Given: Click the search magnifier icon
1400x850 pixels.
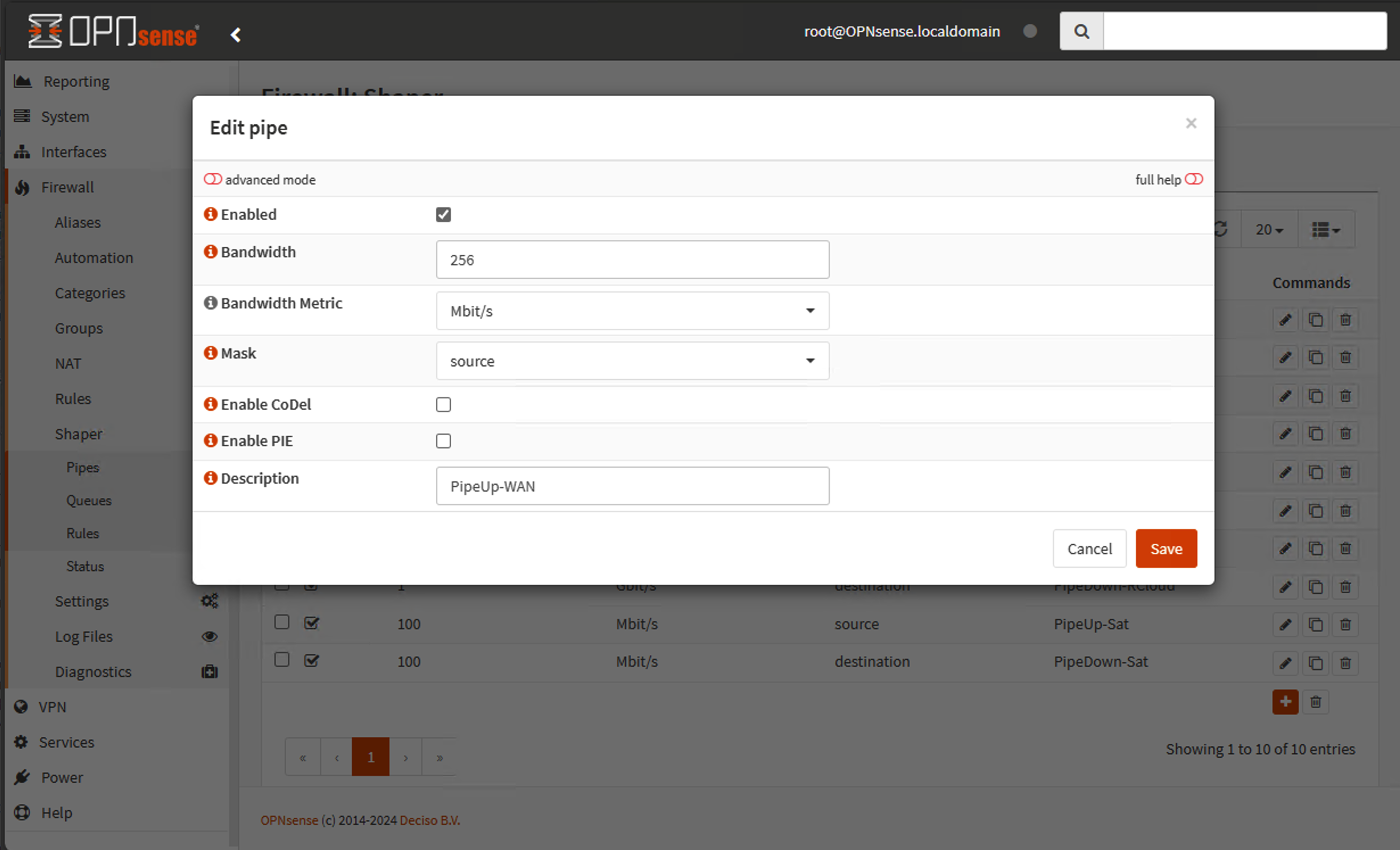Looking at the screenshot, I should (x=1081, y=31).
